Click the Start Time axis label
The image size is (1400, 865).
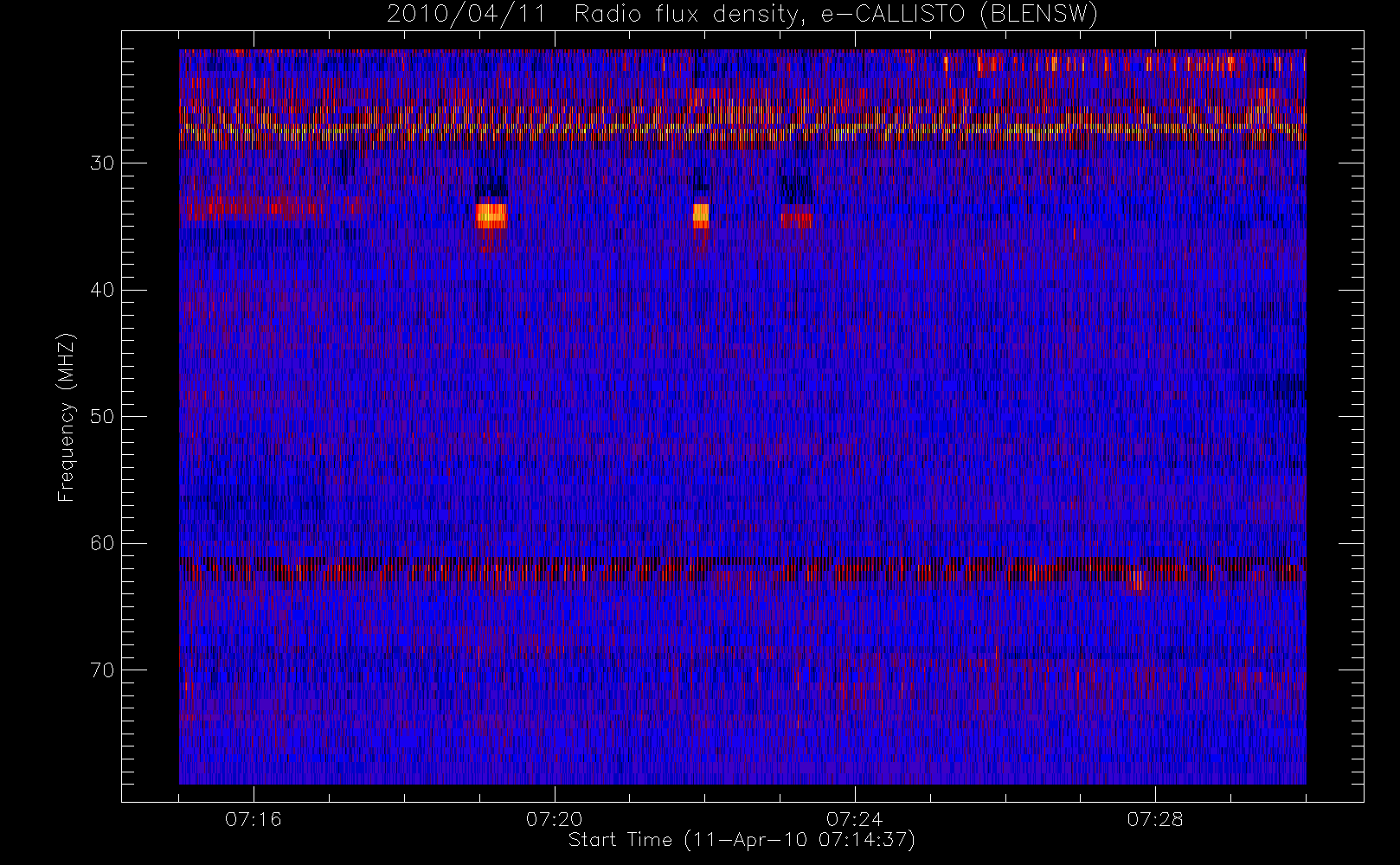[x=742, y=840]
